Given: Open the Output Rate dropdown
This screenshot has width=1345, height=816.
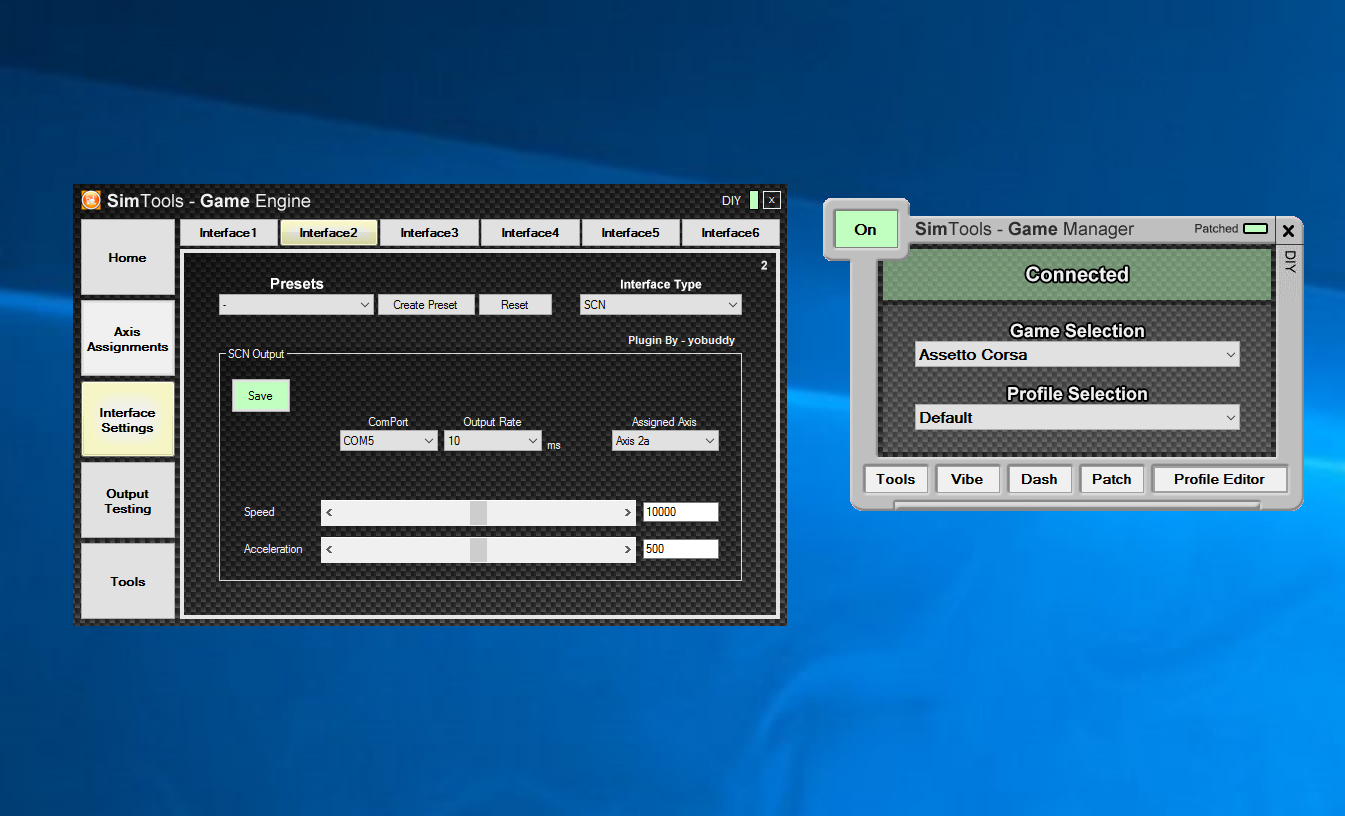Looking at the screenshot, I should pyautogui.click(x=493, y=440).
